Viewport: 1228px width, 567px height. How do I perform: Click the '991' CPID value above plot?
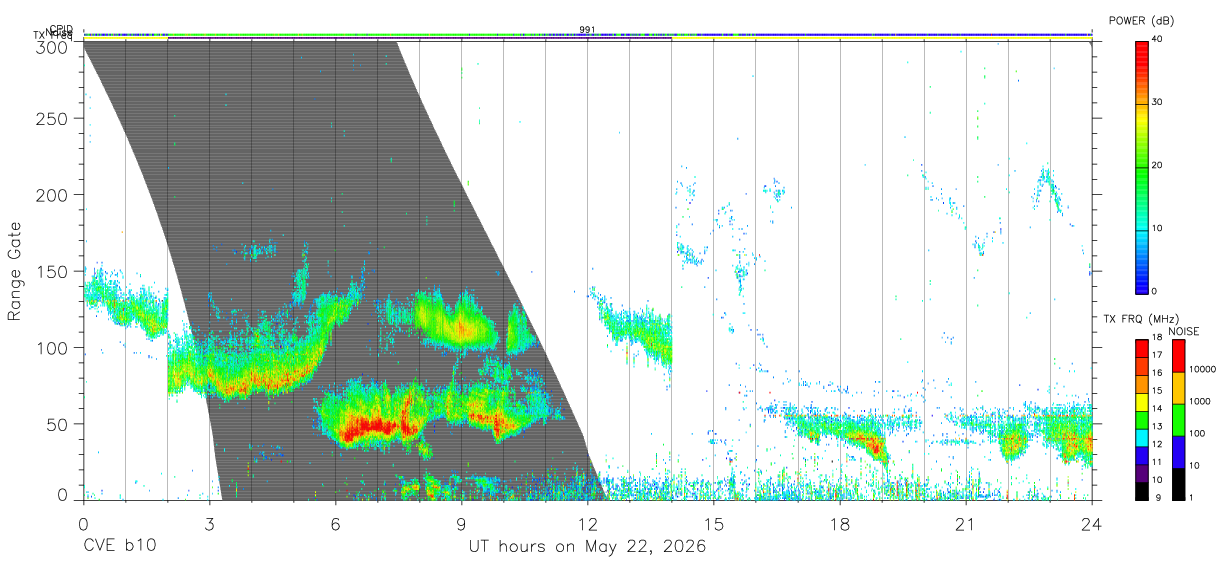pos(587,29)
